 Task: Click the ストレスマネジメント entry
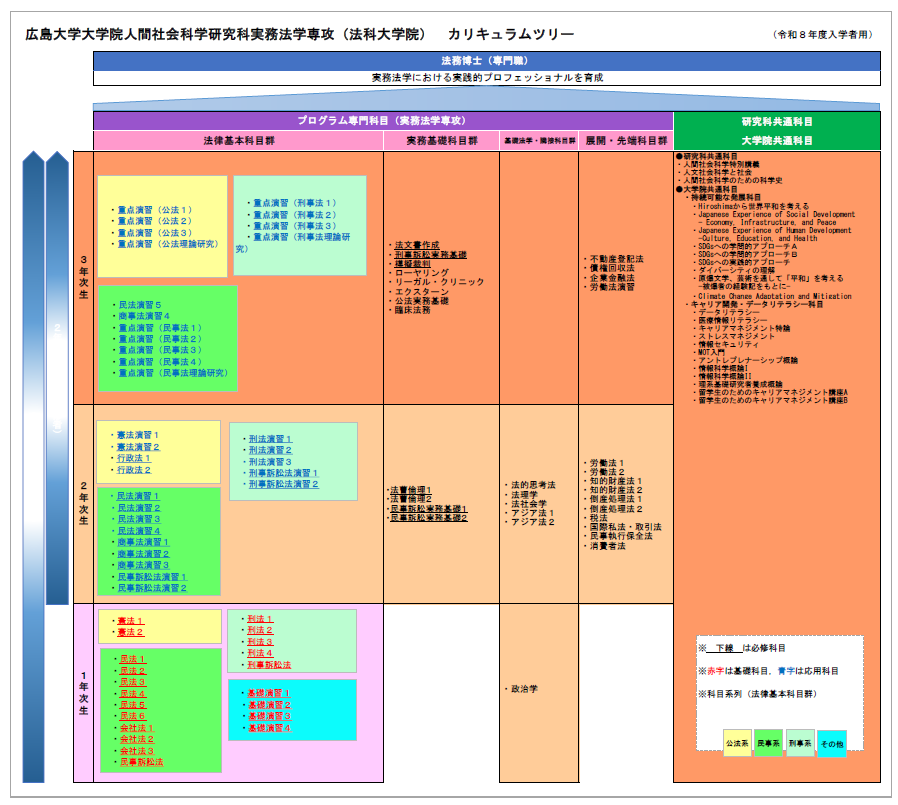tap(736, 336)
